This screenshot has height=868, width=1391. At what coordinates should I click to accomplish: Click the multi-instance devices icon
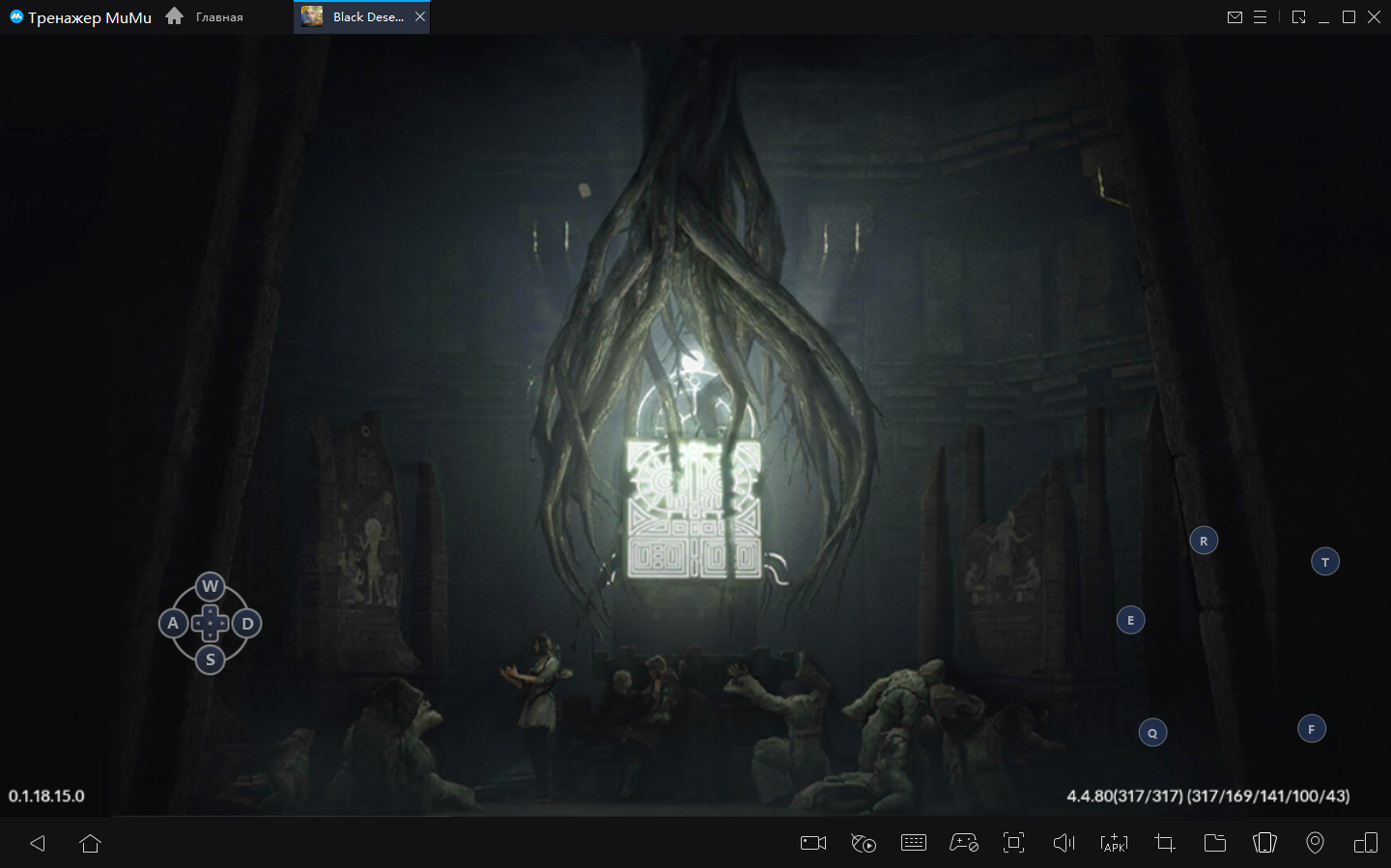1365,843
